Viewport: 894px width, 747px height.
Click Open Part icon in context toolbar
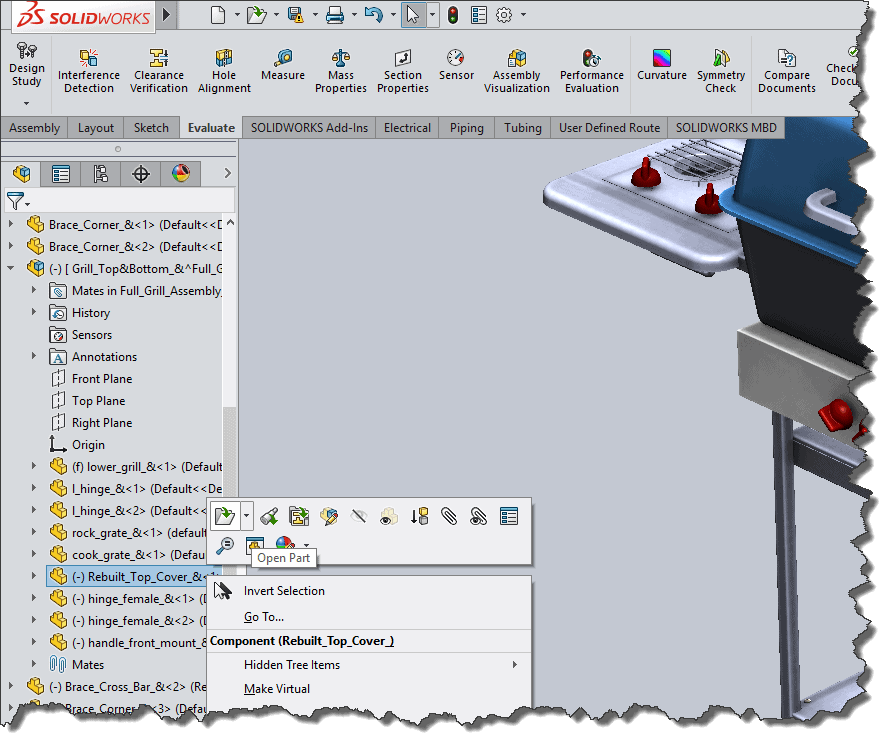[x=225, y=517]
